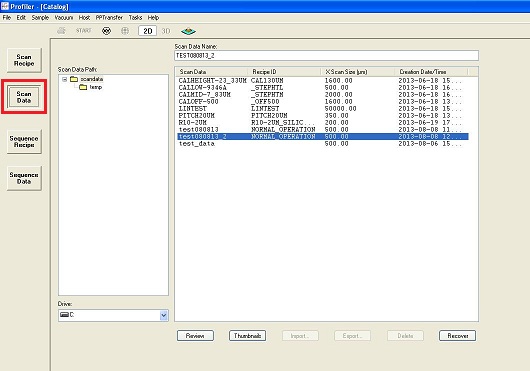Select the CALHEIGHT-23_33UM scan row

click(323, 81)
